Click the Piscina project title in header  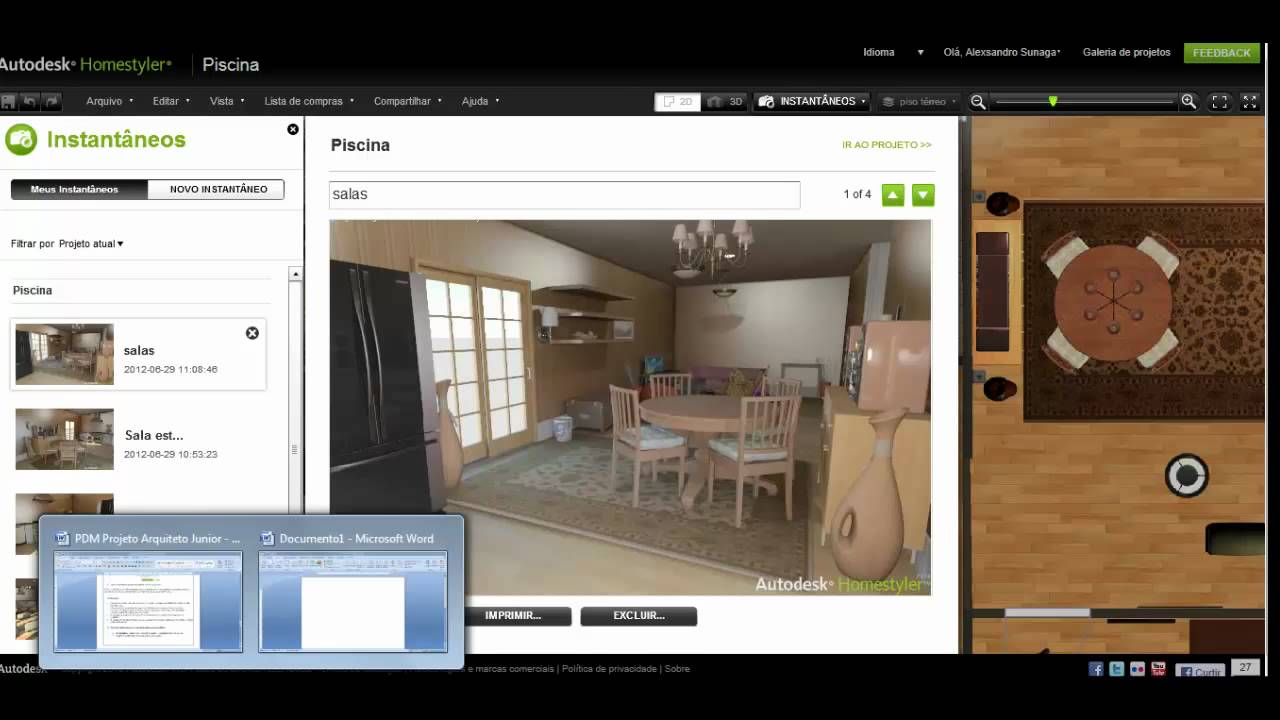[231, 65]
